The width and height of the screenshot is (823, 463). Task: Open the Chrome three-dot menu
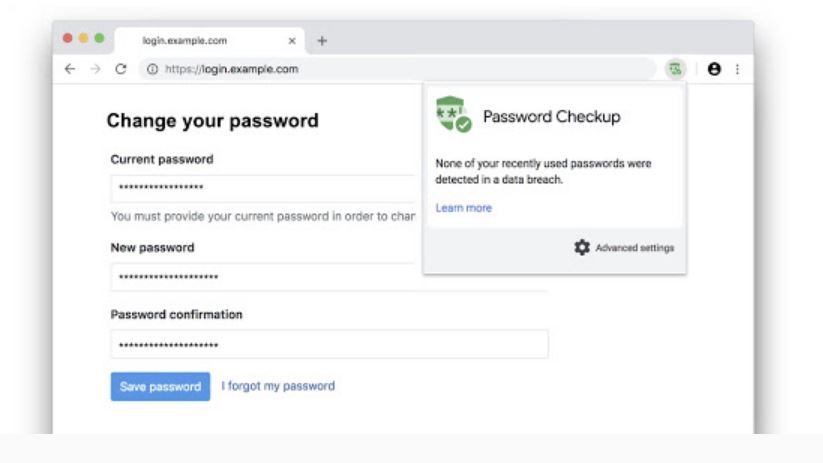737,69
